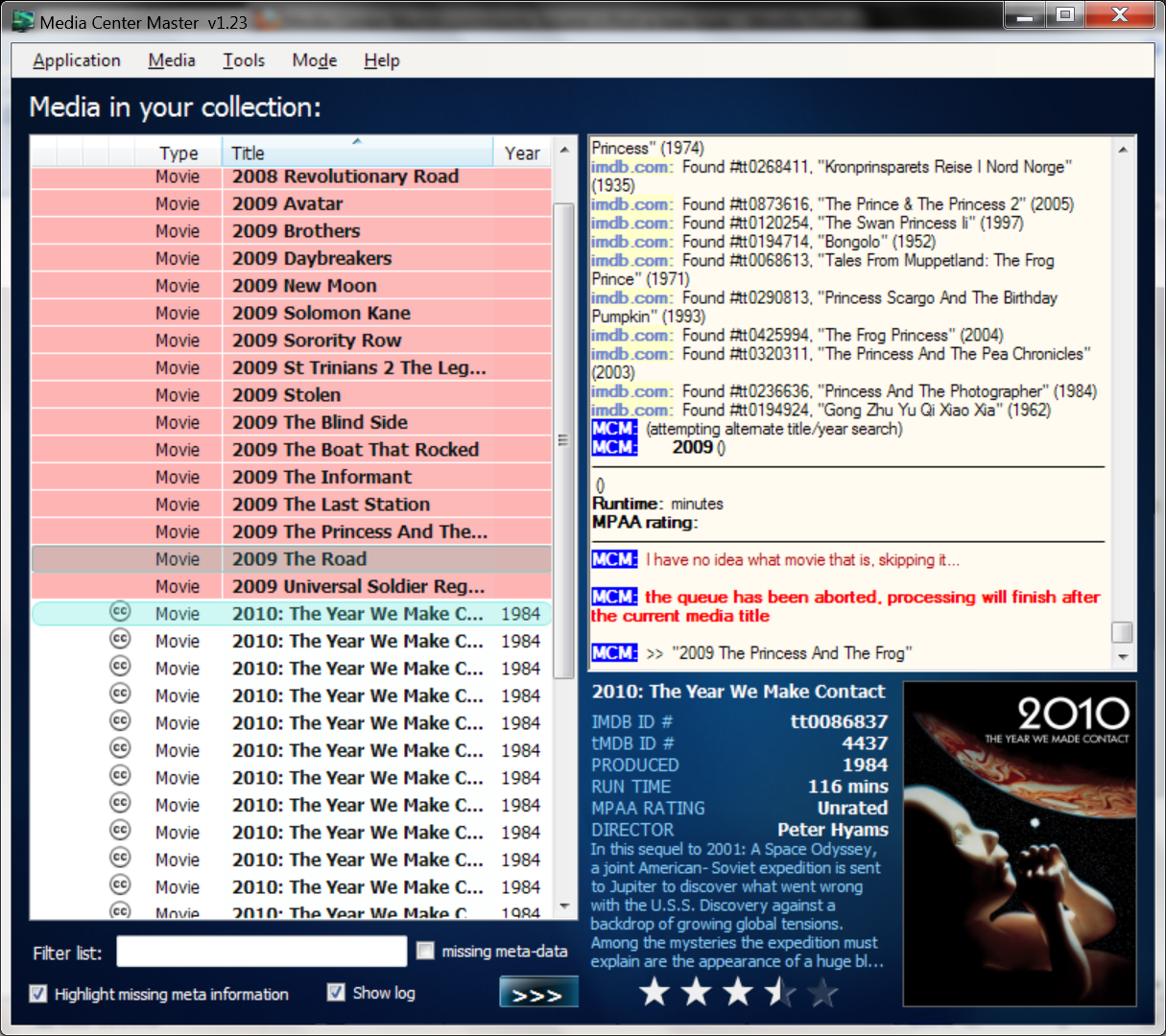
Task: Click the >>> button
Action: tap(538, 993)
